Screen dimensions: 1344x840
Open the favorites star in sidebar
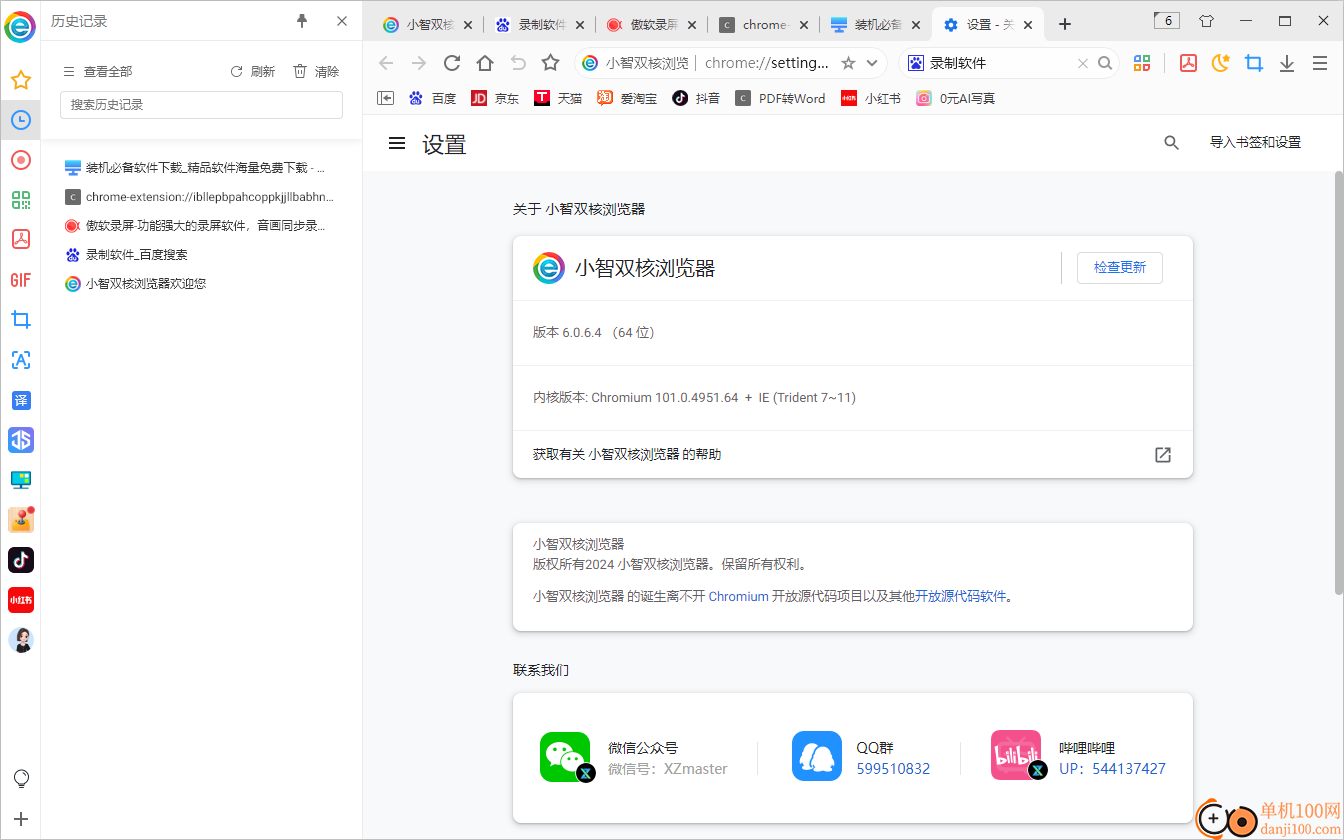click(20, 80)
